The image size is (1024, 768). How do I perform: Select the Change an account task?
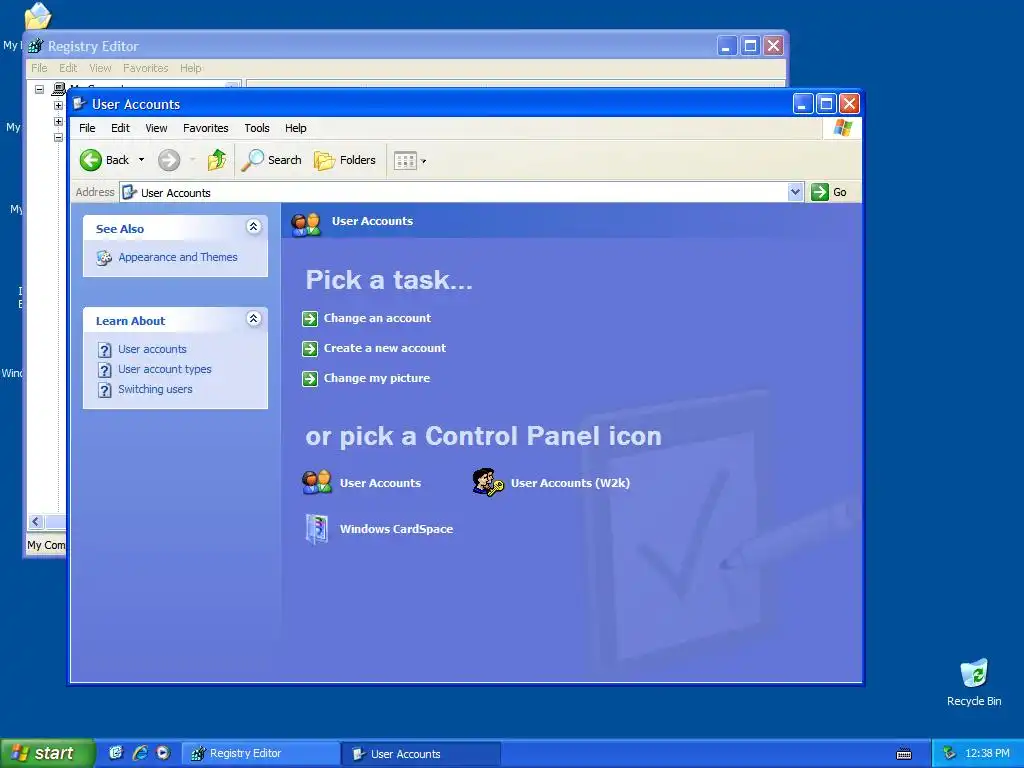(377, 318)
